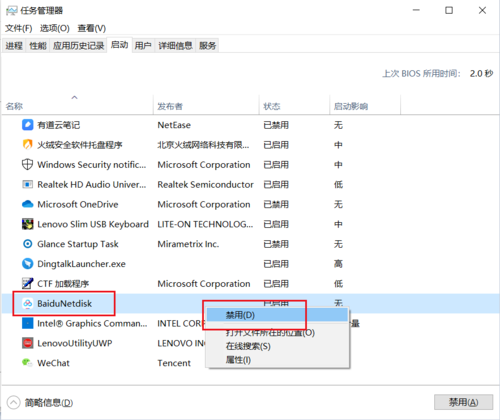Viewport: 500px width, 420px height.
Task: Click the Mirametrix Inc. publisher cell
Action: 188,244
